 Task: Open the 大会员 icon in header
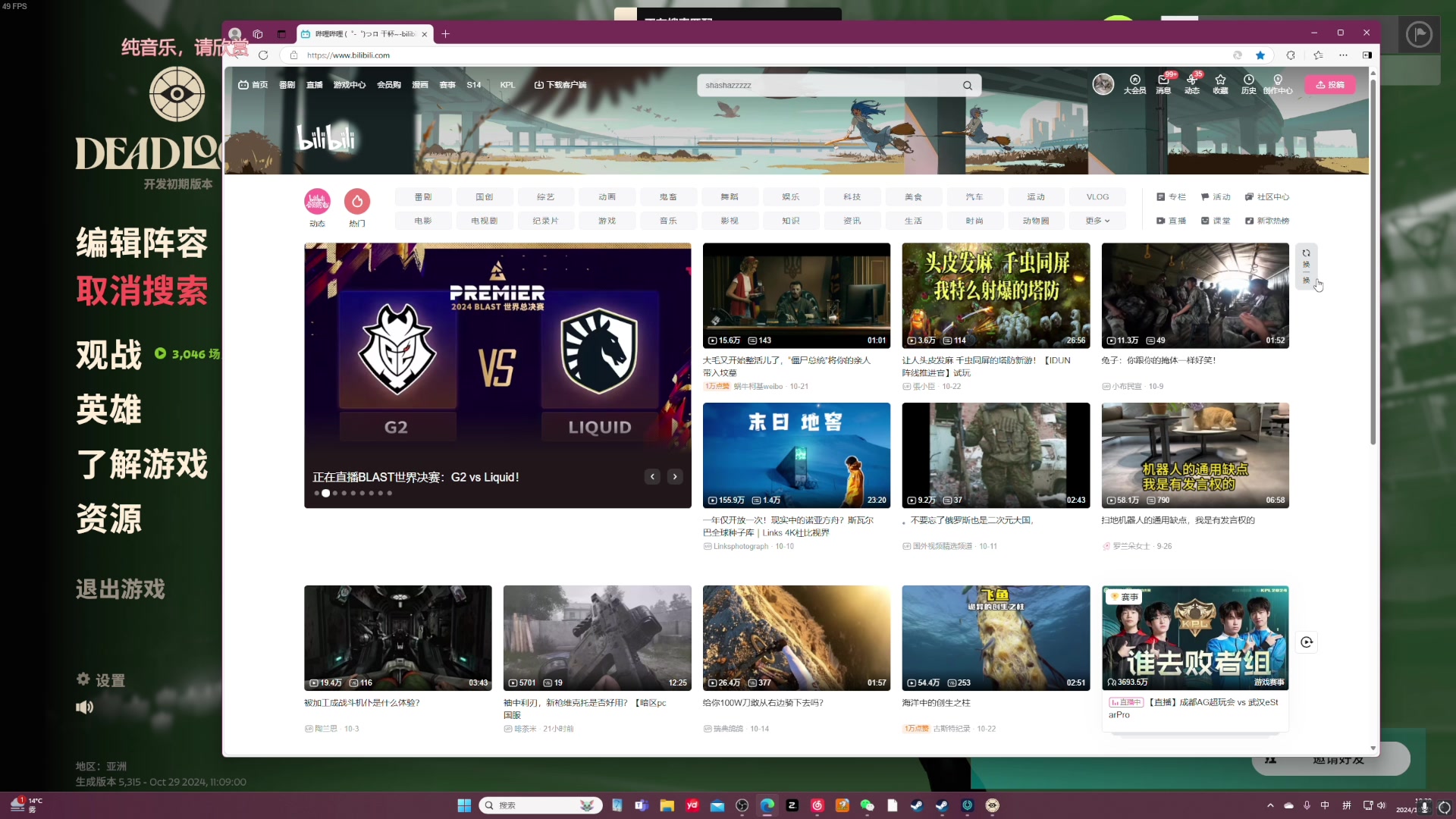pos(1134,84)
